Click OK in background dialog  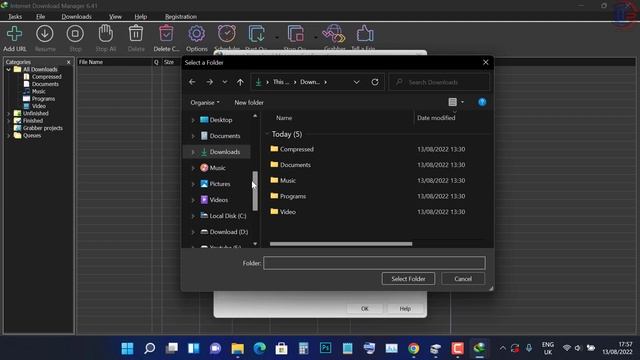[x=364, y=309]
